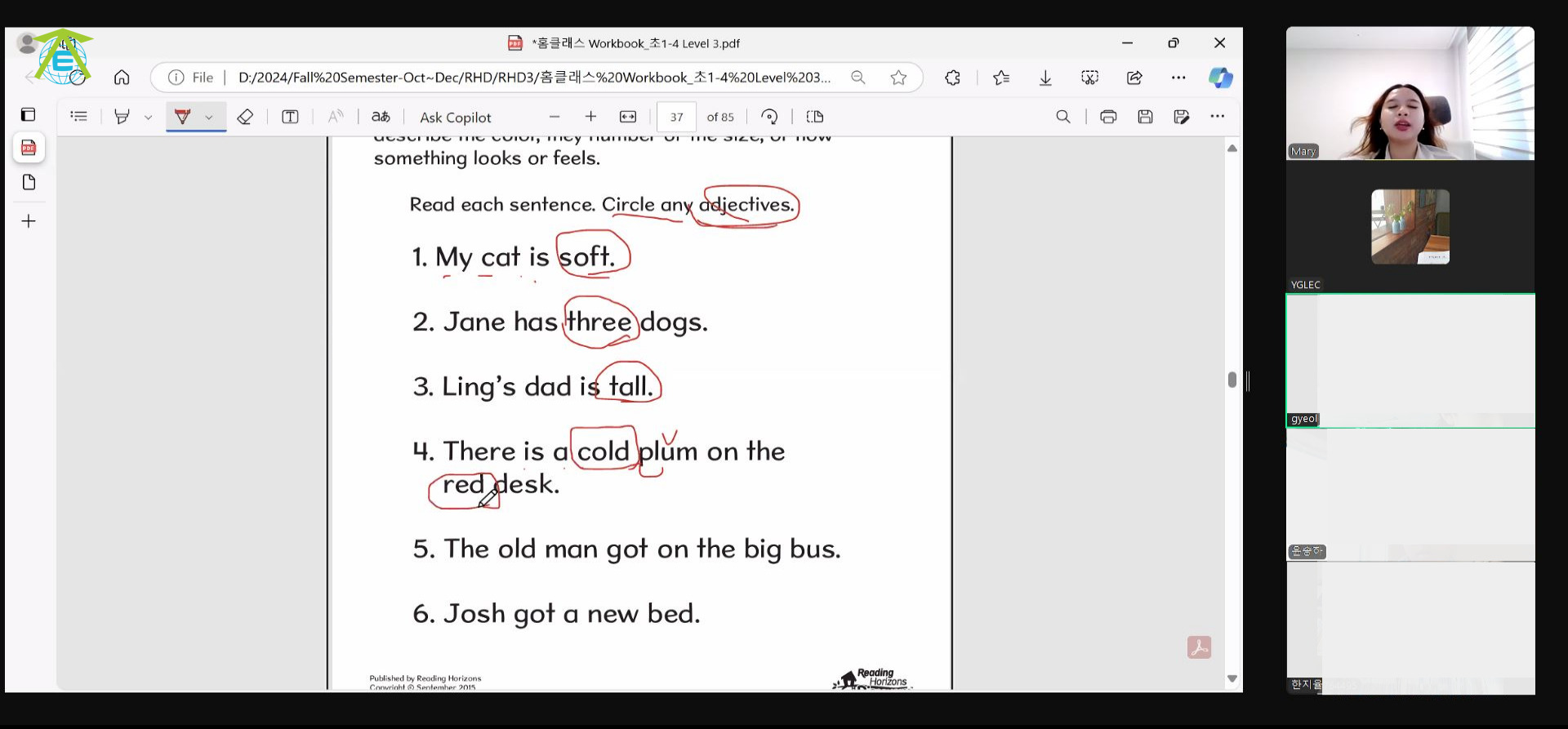Click the Save as icon
1568x729 pixels.
[x=1182, y=117]
